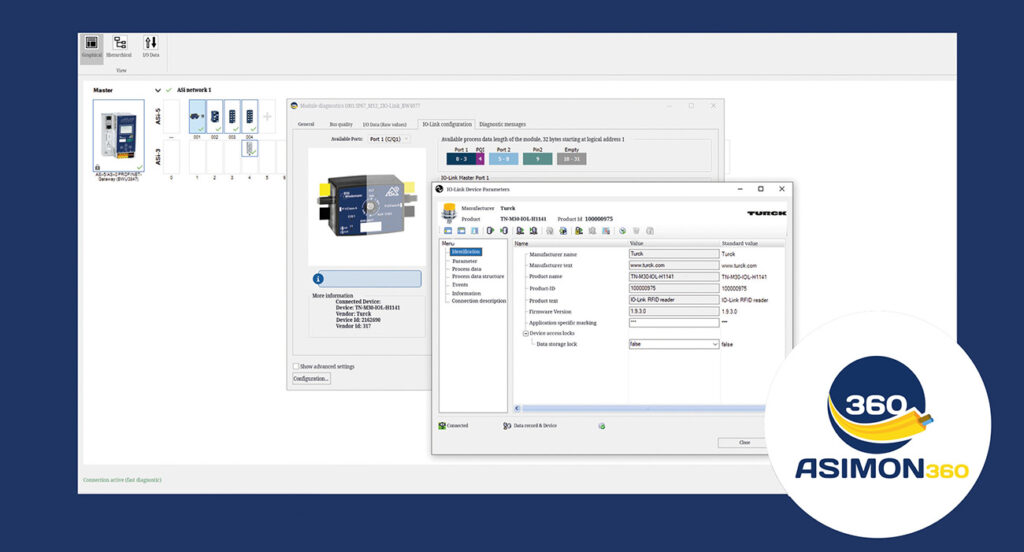Click the IO-Link Device Parameters title icon
The height and width of the screenshot is (552, 1024).
tap(439, 189)
